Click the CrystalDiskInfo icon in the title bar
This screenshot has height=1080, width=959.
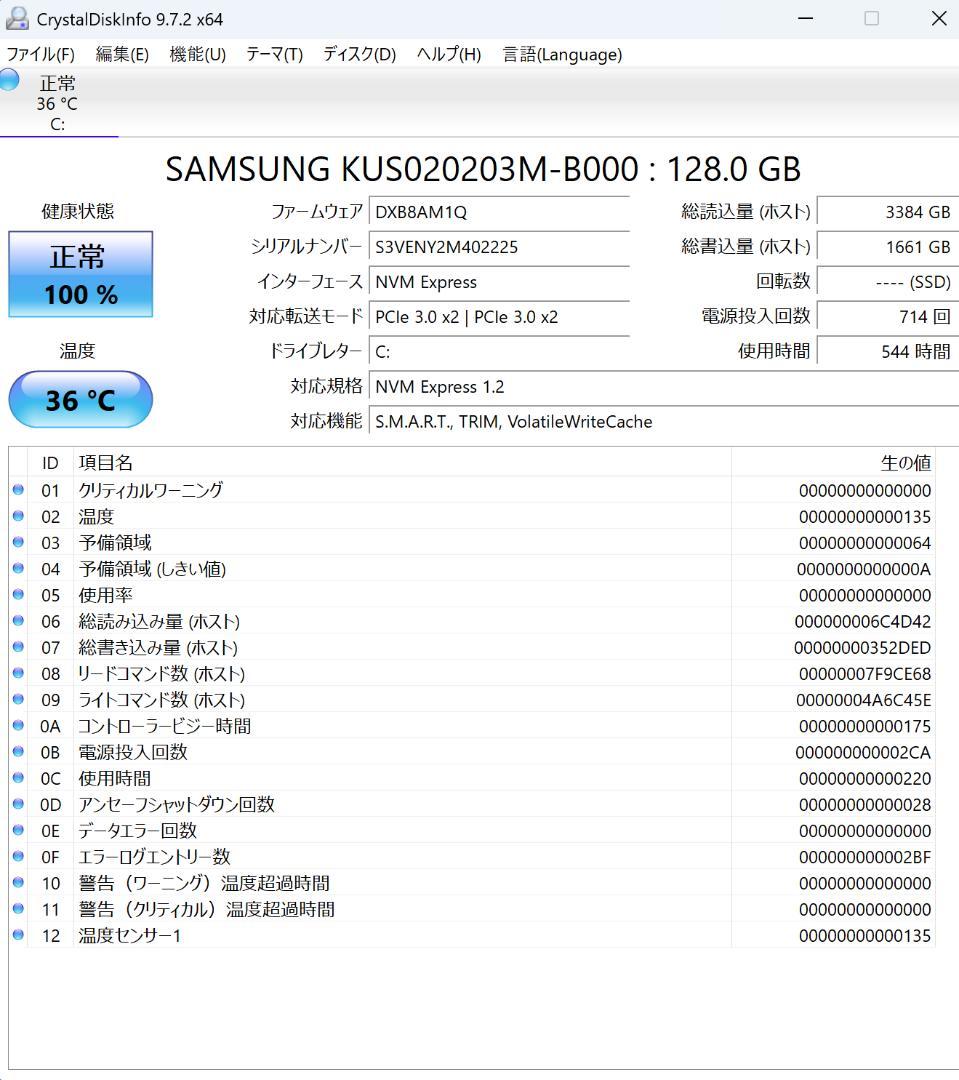17,17
